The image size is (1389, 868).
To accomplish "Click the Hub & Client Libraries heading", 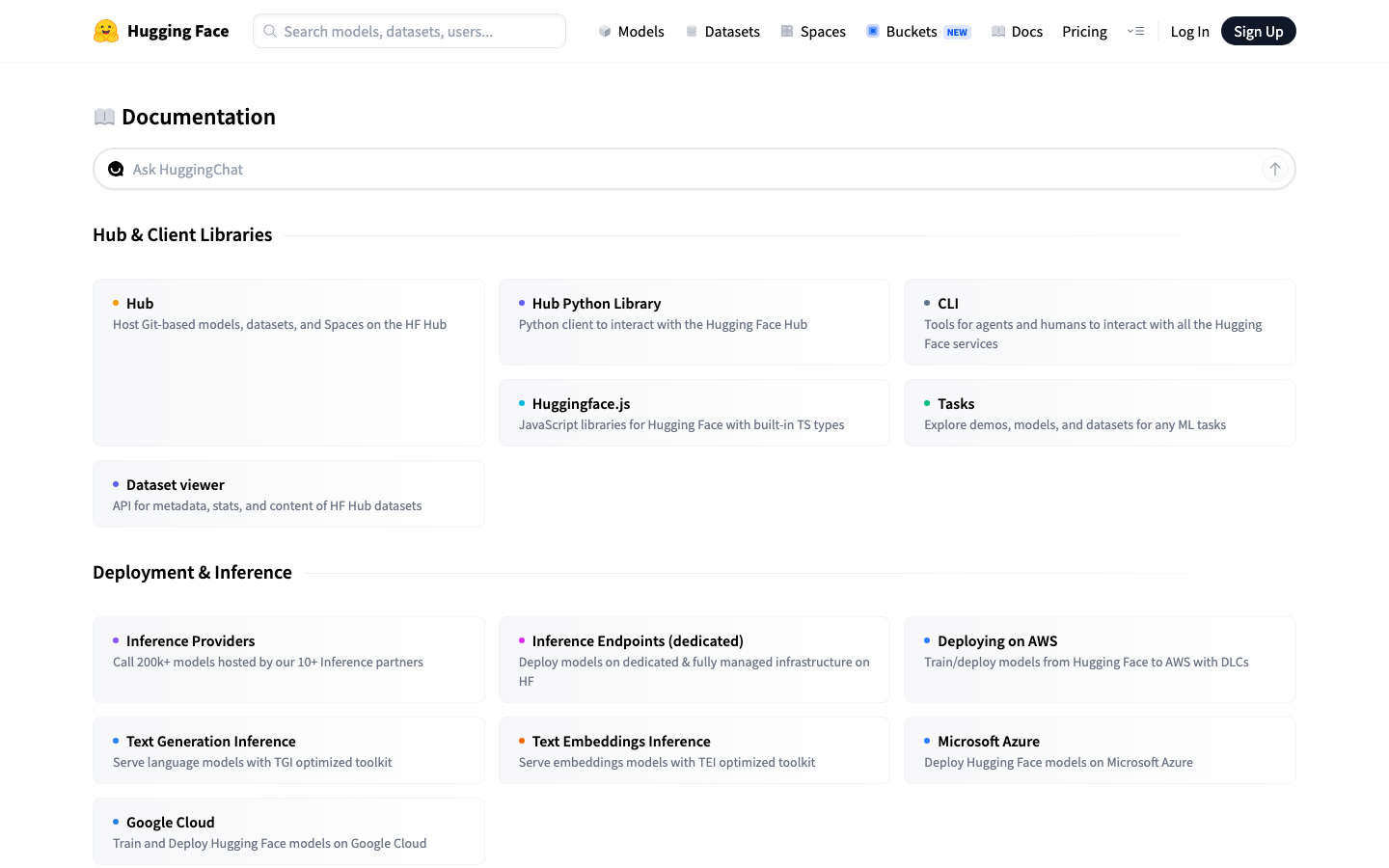I will click(182, 234).
